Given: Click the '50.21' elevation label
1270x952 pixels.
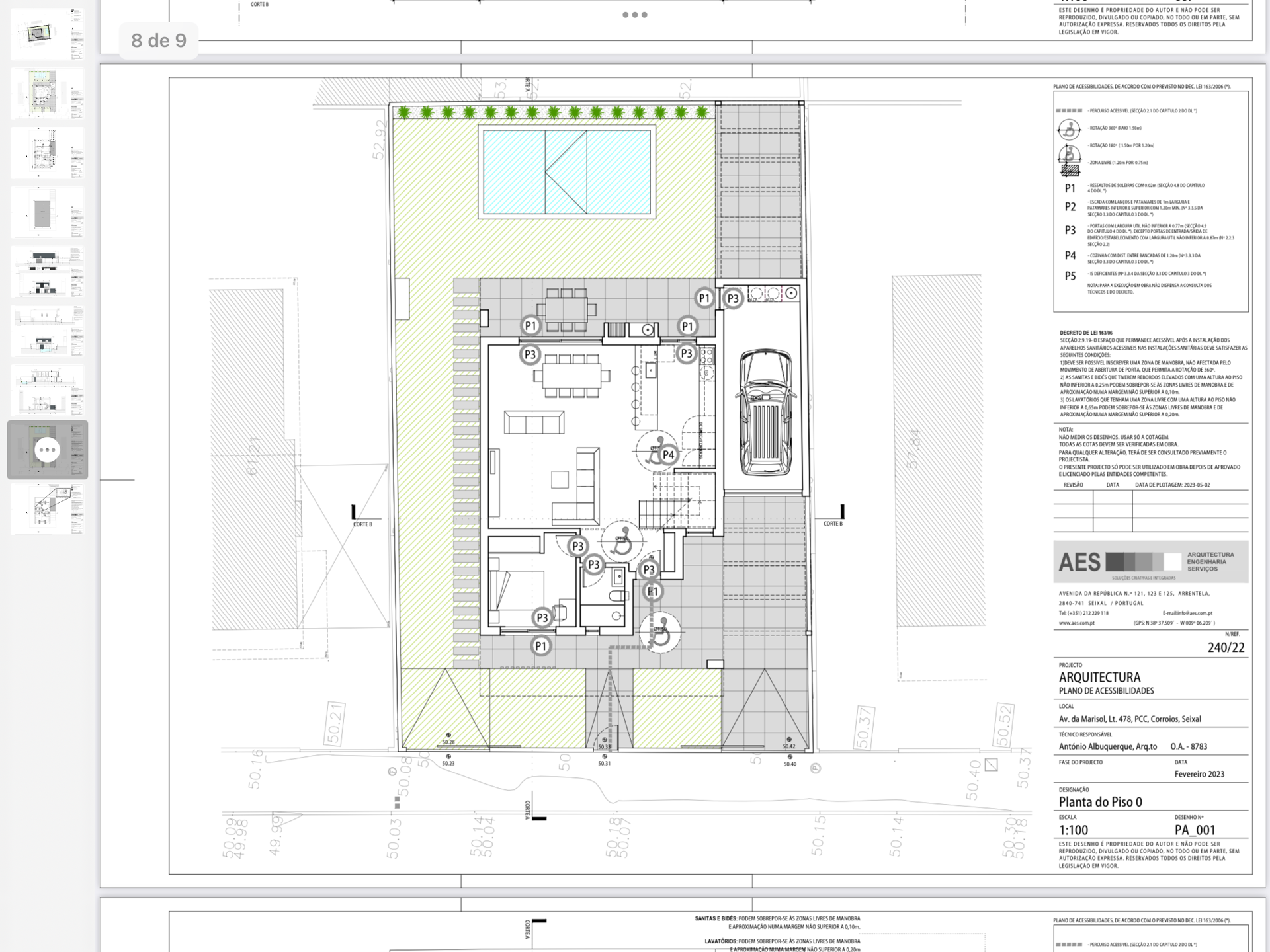Looking at the screenshot, I should point(335,724).
